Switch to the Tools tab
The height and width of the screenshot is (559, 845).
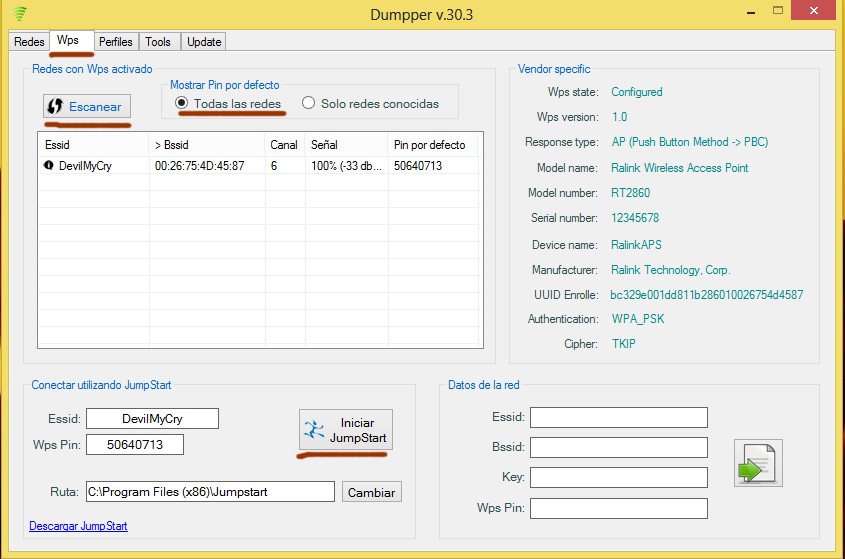tap(158, 42)
